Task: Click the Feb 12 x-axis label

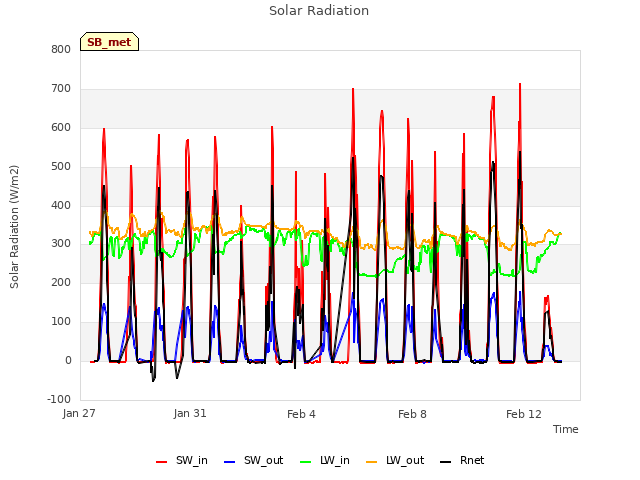Action: [x=524, y=414]
